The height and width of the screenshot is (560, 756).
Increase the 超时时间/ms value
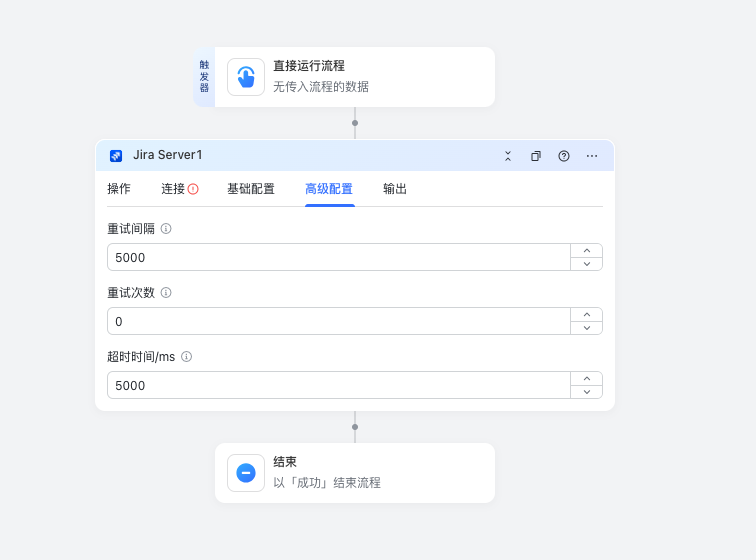click(587, 379)
